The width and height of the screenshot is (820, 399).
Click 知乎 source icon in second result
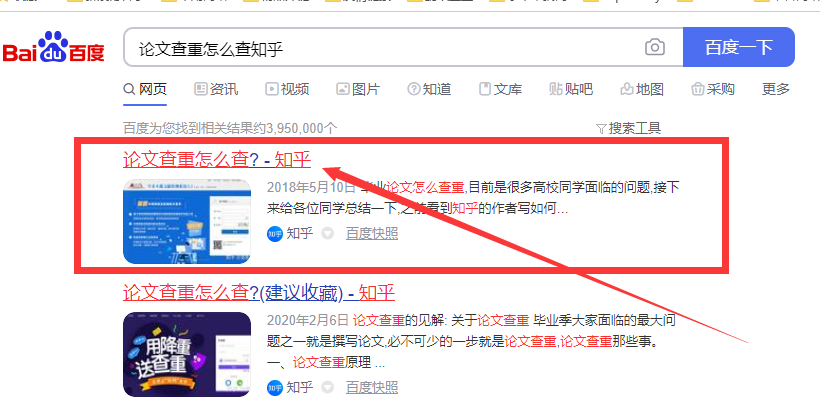pos(275,387)
